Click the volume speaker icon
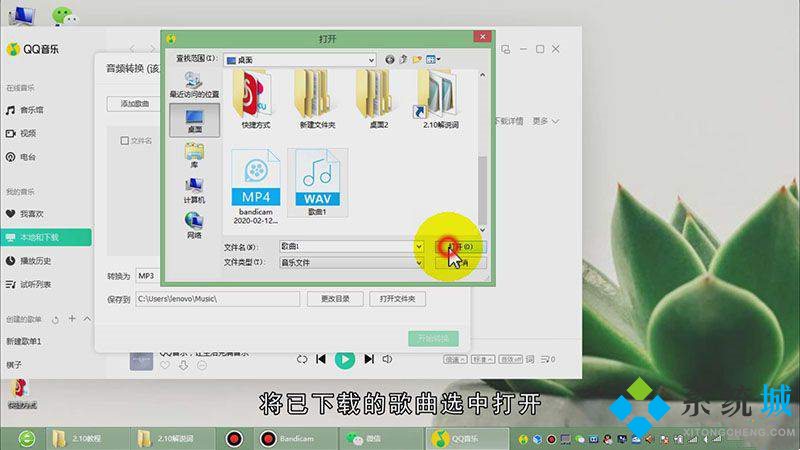 coord(387,359)
